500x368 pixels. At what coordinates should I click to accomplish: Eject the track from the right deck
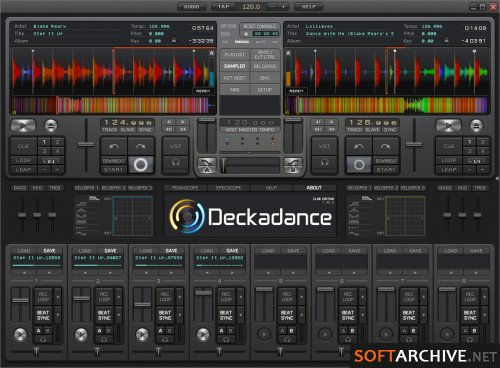pos(476,125)
